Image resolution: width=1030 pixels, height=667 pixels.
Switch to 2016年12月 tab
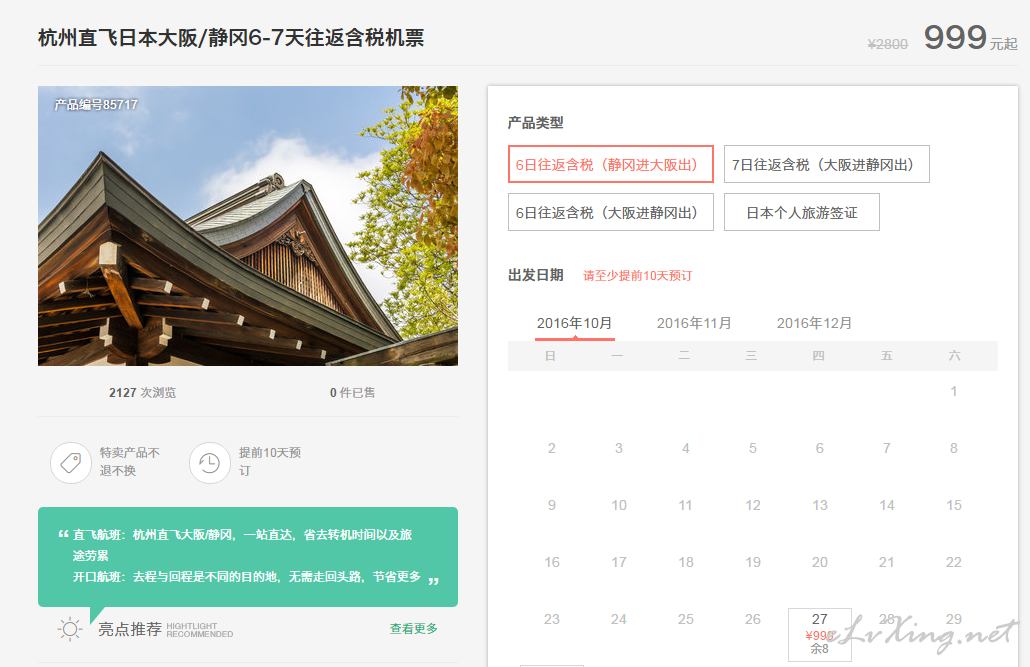[x=814, y=323]
